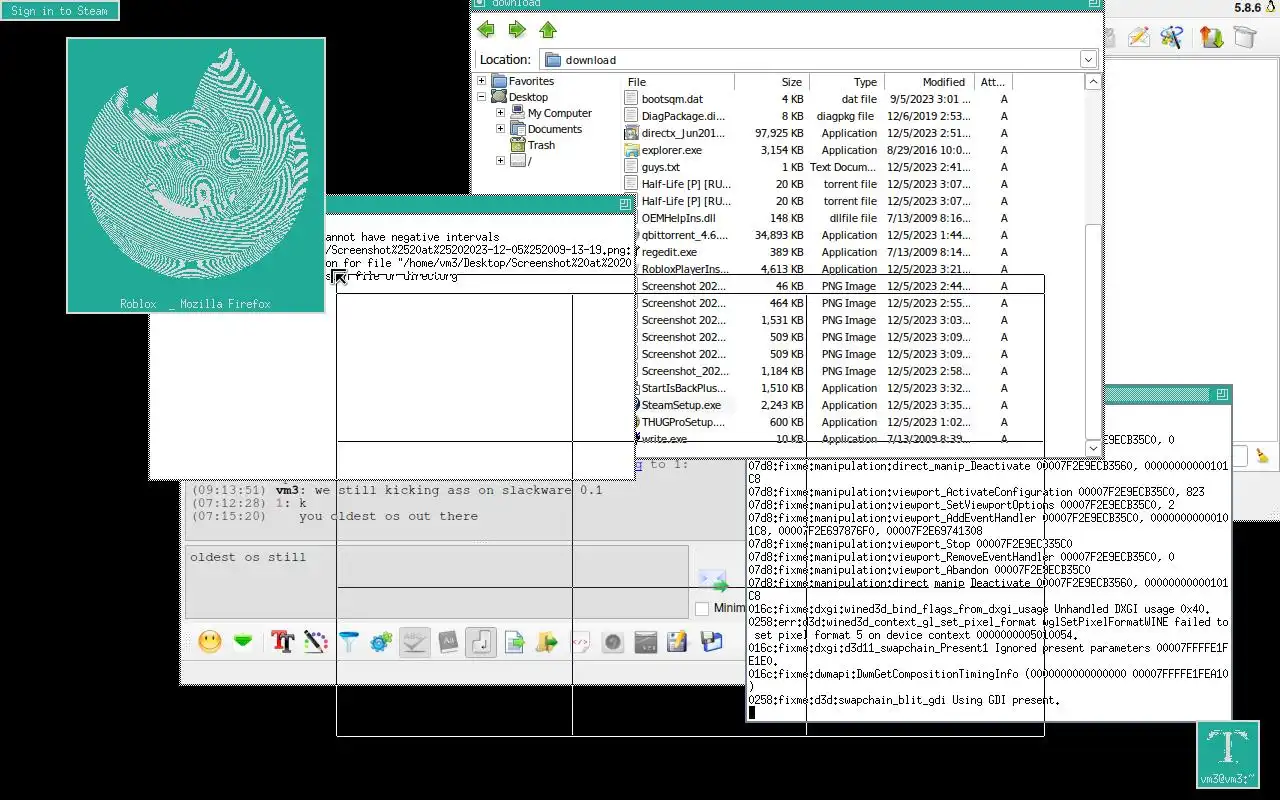Click the broom clear icon at right edge
The height and width of the screenshot is (800, 1280).
(x=1262, y=456)
